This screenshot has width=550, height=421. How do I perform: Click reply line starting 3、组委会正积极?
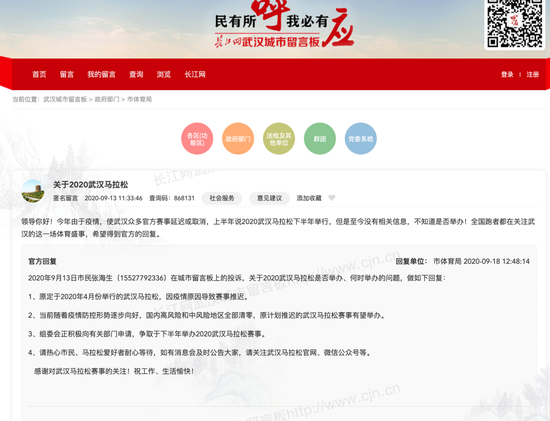click(147, 334)
